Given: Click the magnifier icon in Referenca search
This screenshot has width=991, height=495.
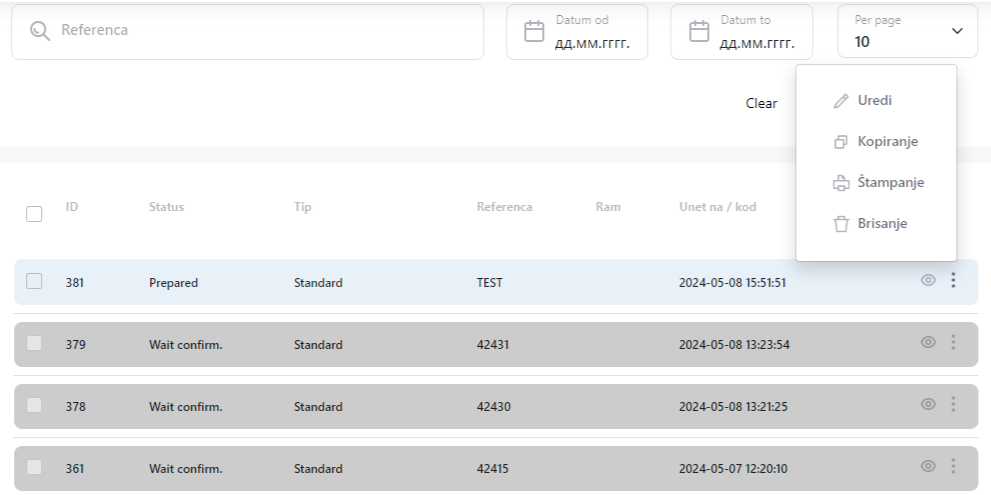Looking at the screenshot, I should click(x=40, y=31).
